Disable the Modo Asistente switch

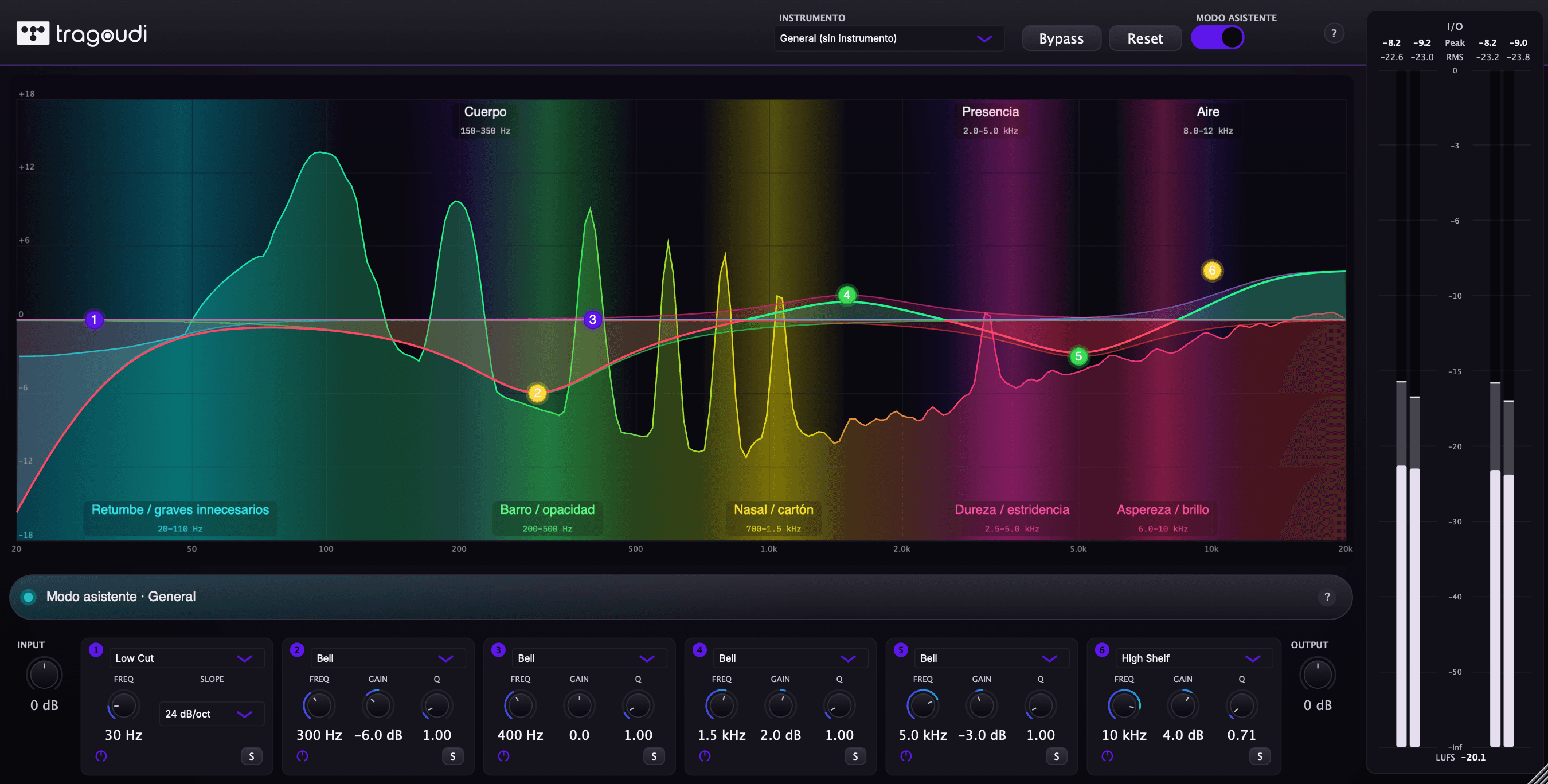(1218, 38)
